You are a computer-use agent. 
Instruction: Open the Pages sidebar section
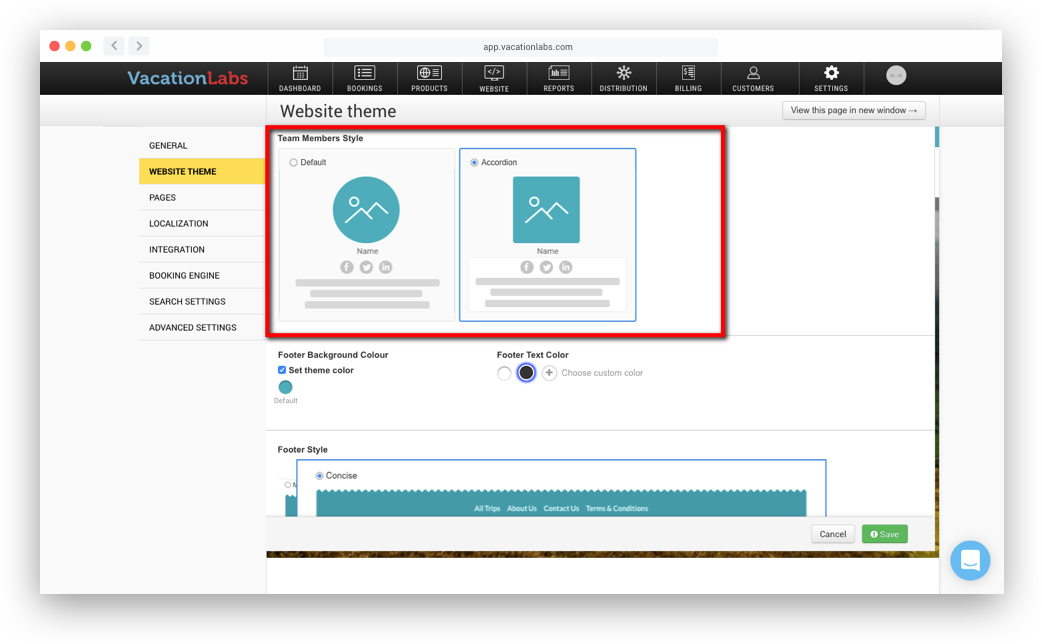(162, 198)
